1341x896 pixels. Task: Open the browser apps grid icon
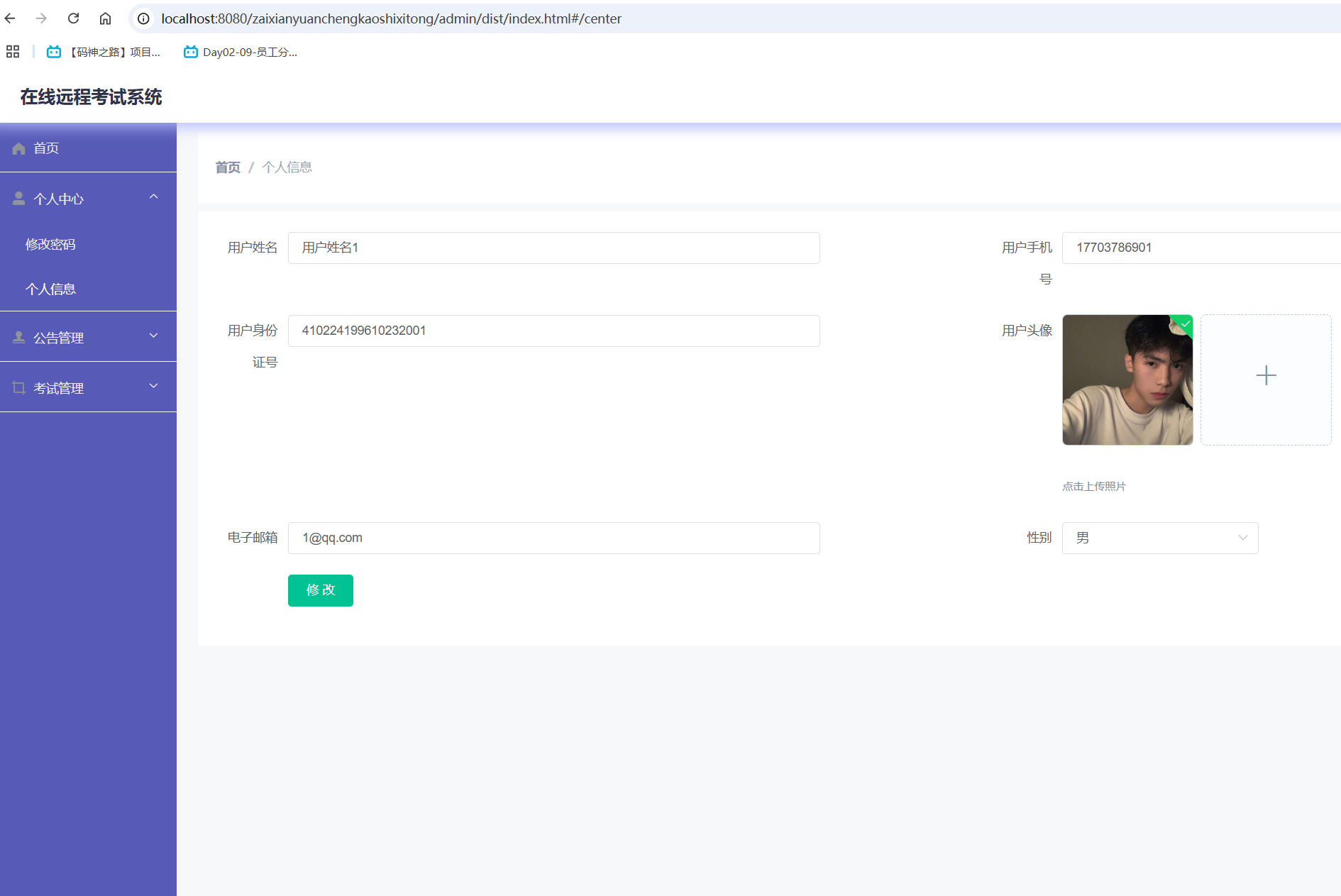pos(13,52)
